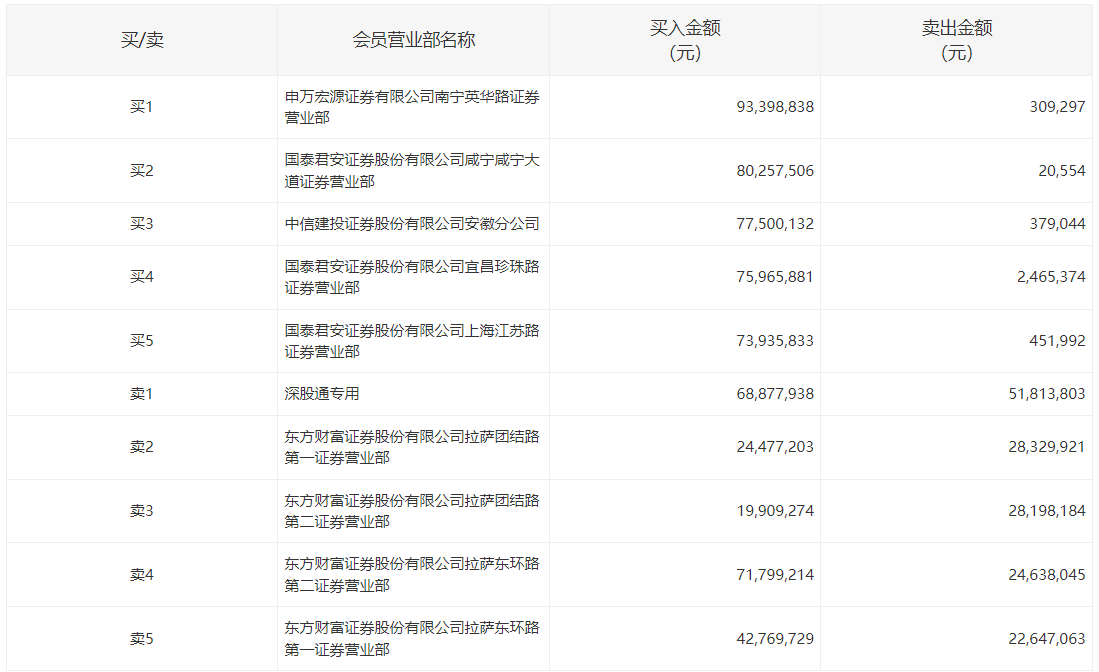This screenshot has height=672, width=1099.
Task: Select the 深股通专用 entry
Action: [322, 394]
